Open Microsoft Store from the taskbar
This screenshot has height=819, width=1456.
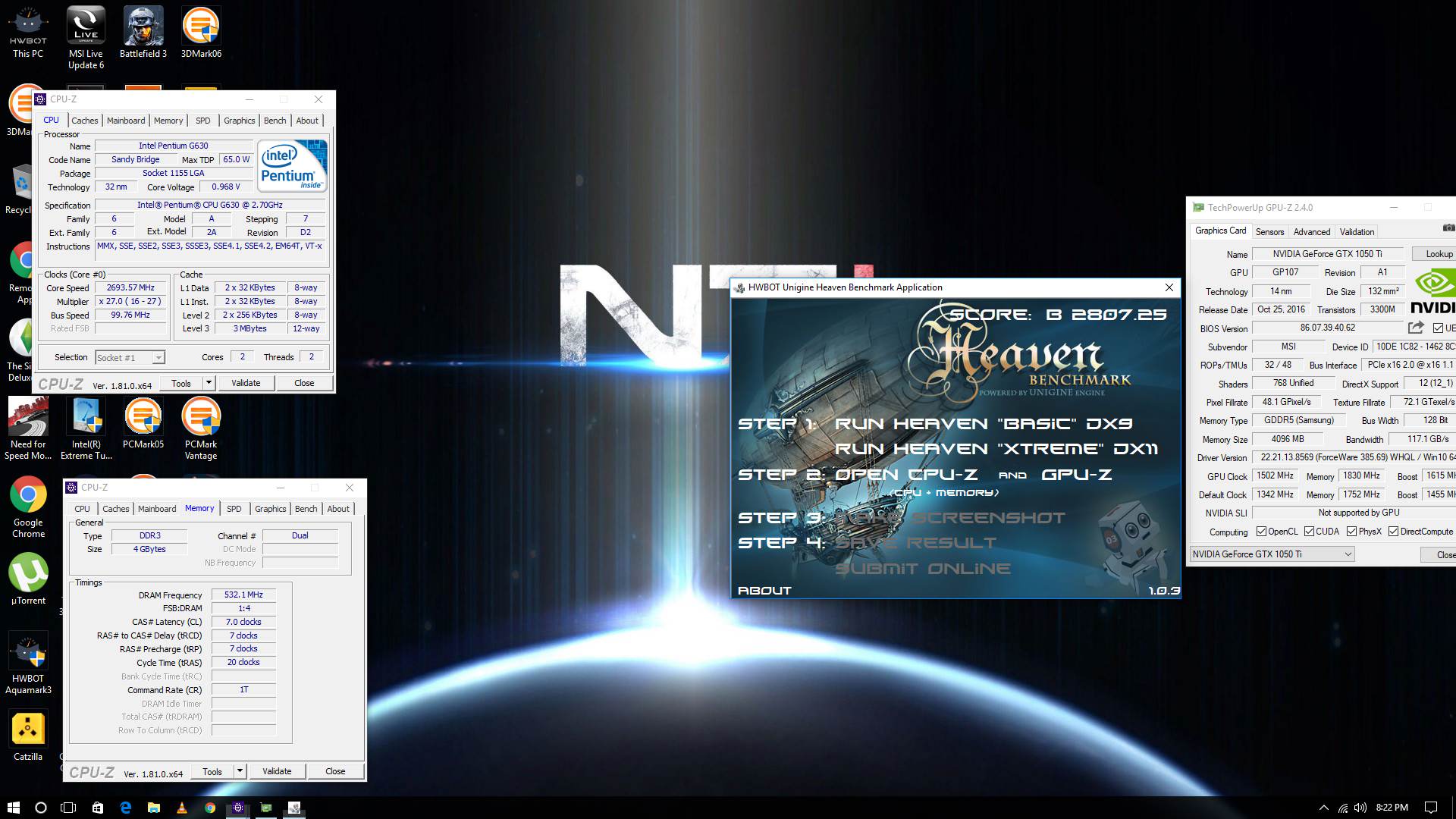coord(97,808)
